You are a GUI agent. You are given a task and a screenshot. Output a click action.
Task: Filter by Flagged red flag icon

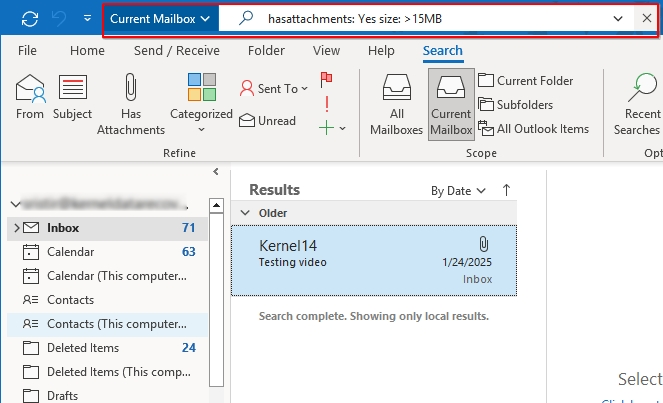click(x=326, y=80)
